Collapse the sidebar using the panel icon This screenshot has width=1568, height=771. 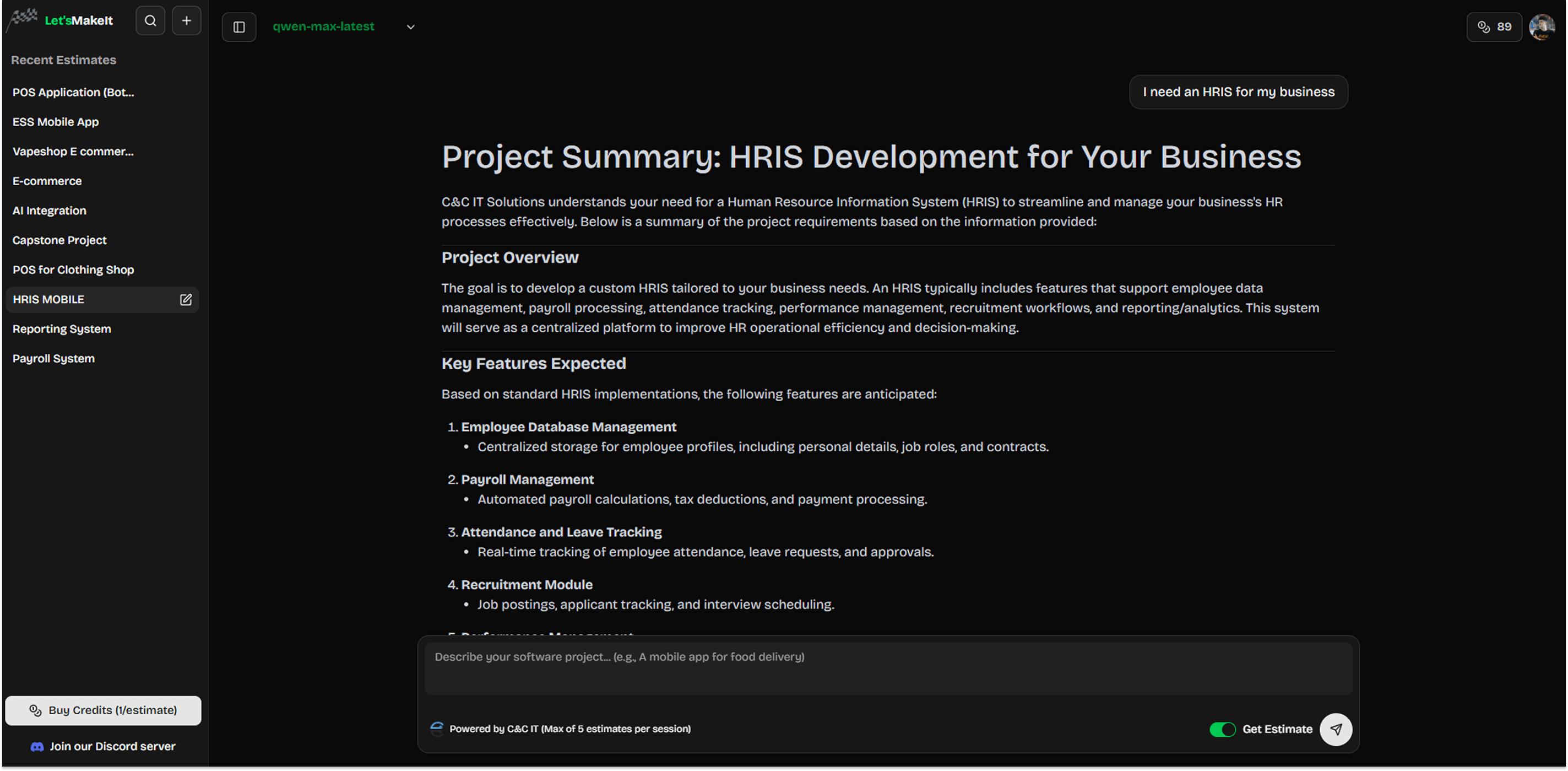(238, 27)
